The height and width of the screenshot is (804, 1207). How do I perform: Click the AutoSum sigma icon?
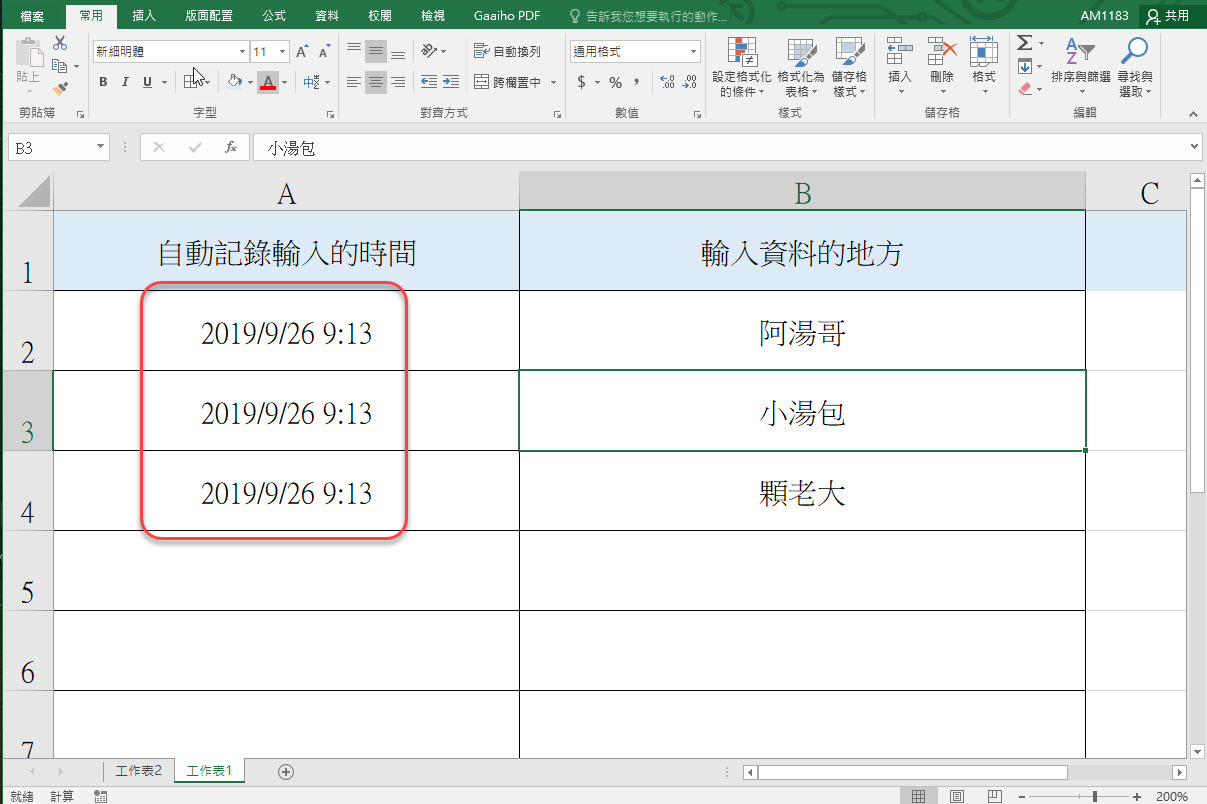[1025, 43]
